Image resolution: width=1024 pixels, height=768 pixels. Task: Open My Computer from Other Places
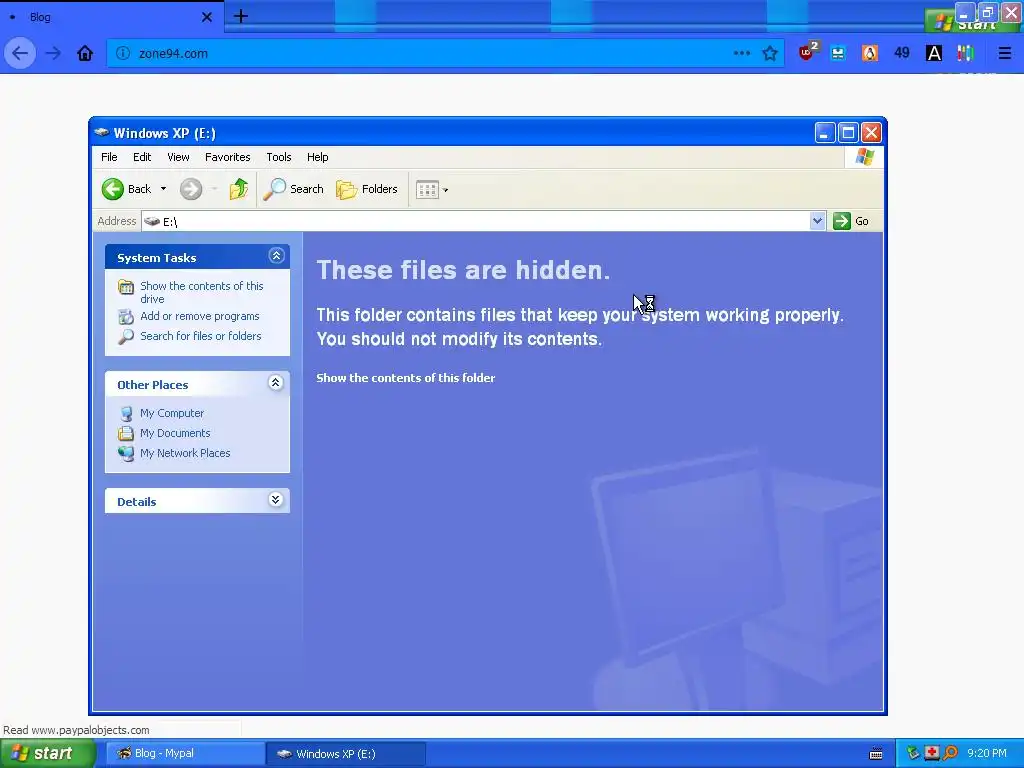click(172, 413)
